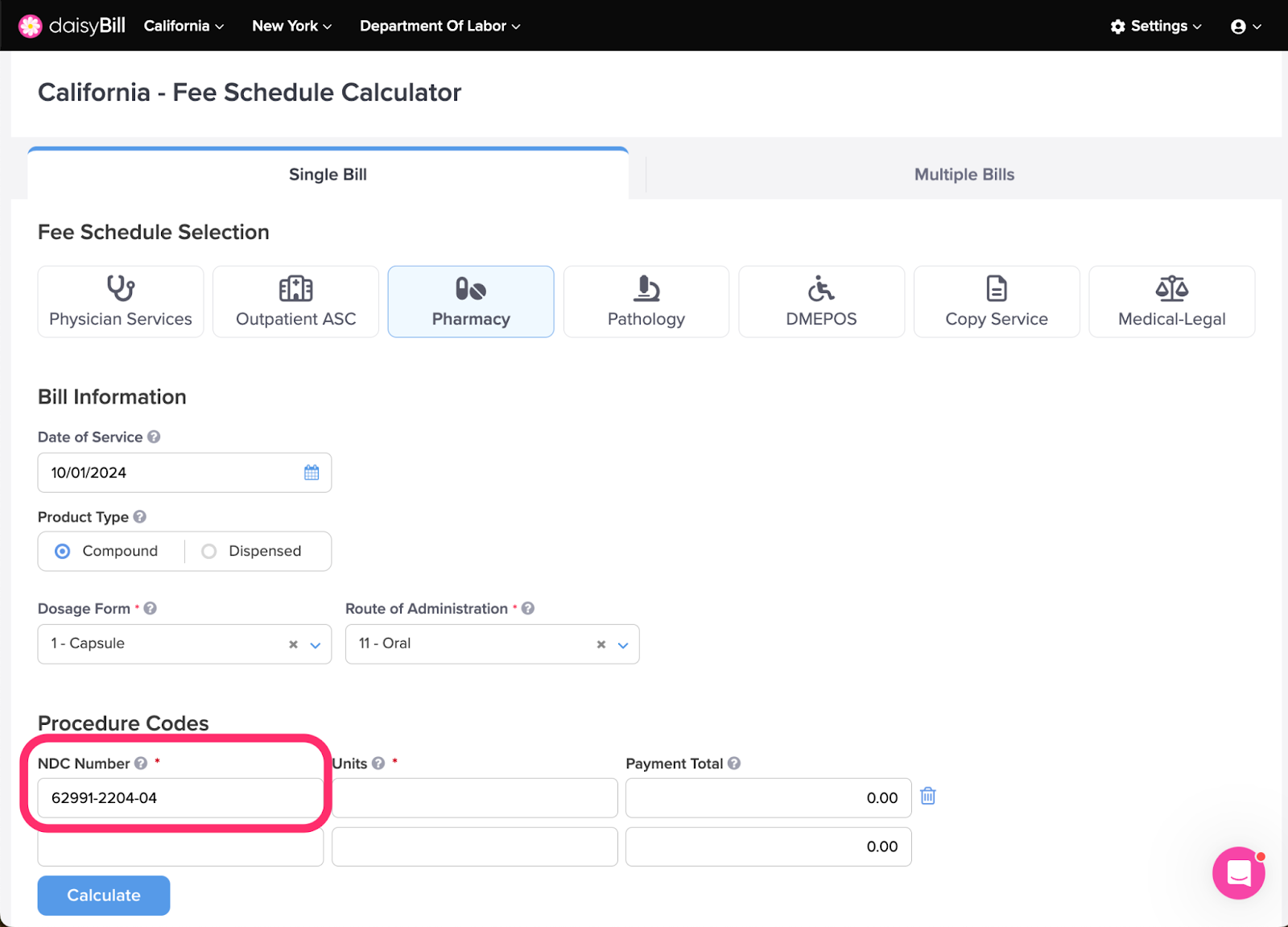Click the NDC Number field with 62991-2204-04

180,798
